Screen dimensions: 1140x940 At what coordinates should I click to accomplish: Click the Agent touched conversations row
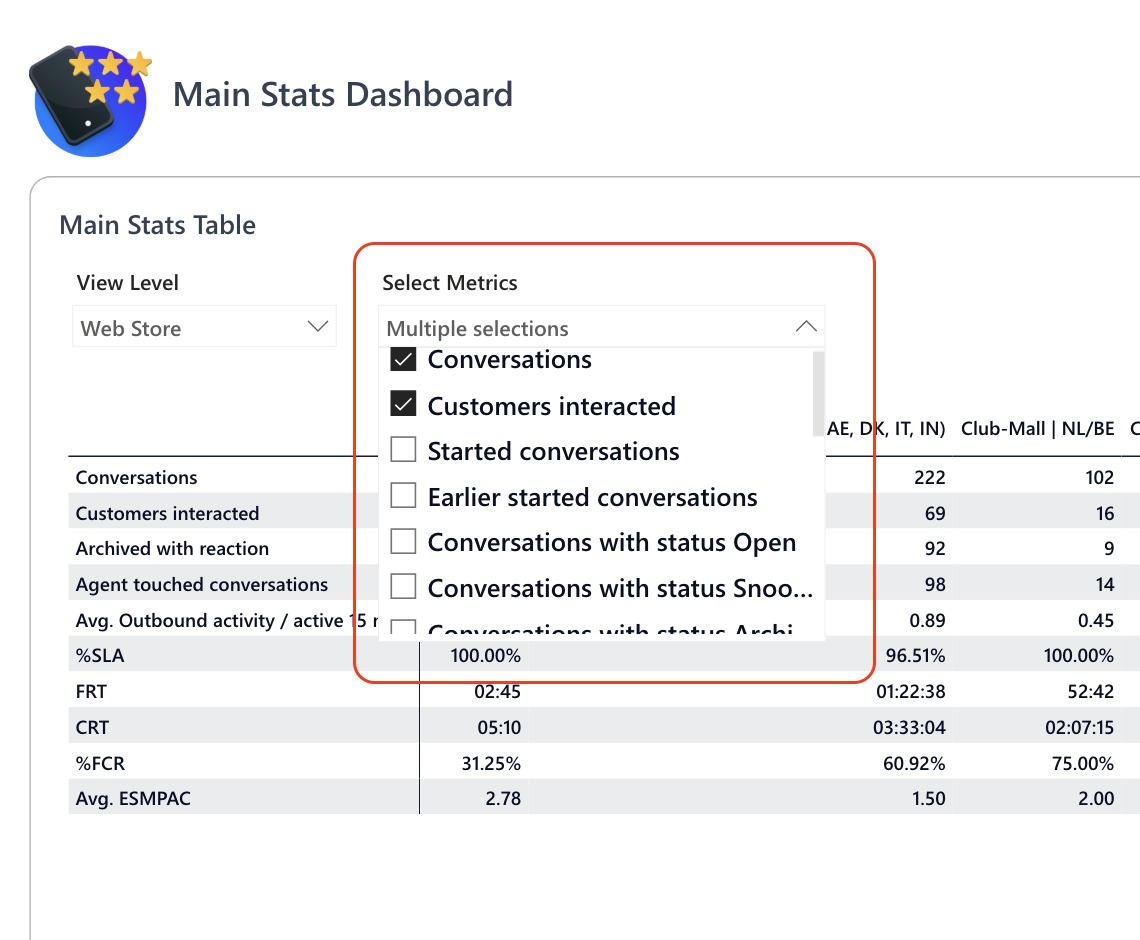(201, 585)
